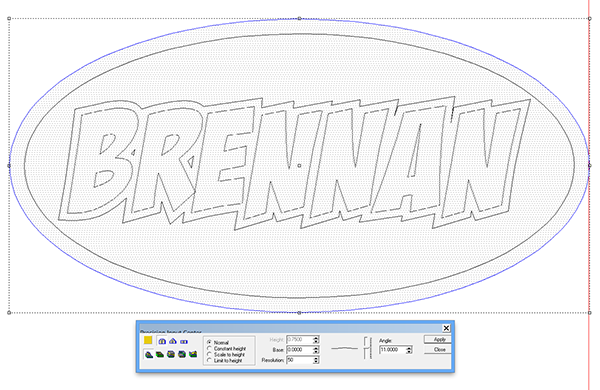Adjust the Height spinner arrows
The height and width of the screenshot is (390, 600).
point(316,339)
